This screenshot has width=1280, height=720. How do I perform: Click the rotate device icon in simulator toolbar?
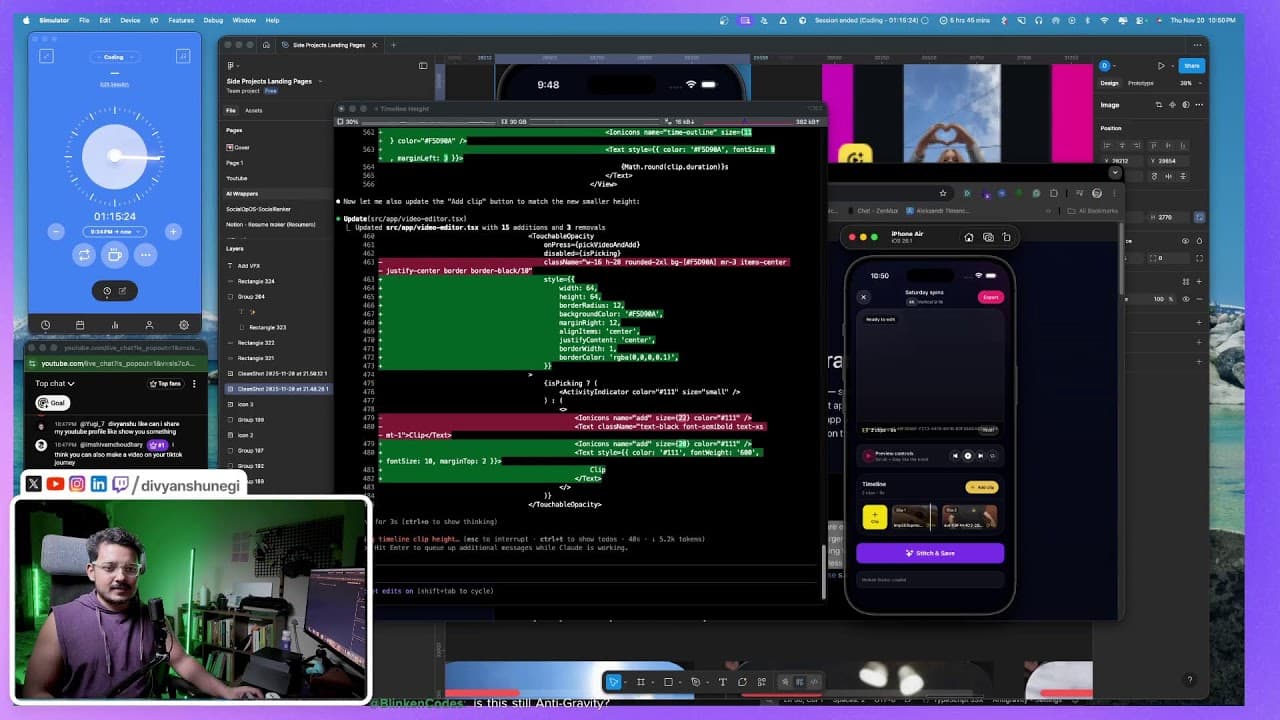point(1007,238)
